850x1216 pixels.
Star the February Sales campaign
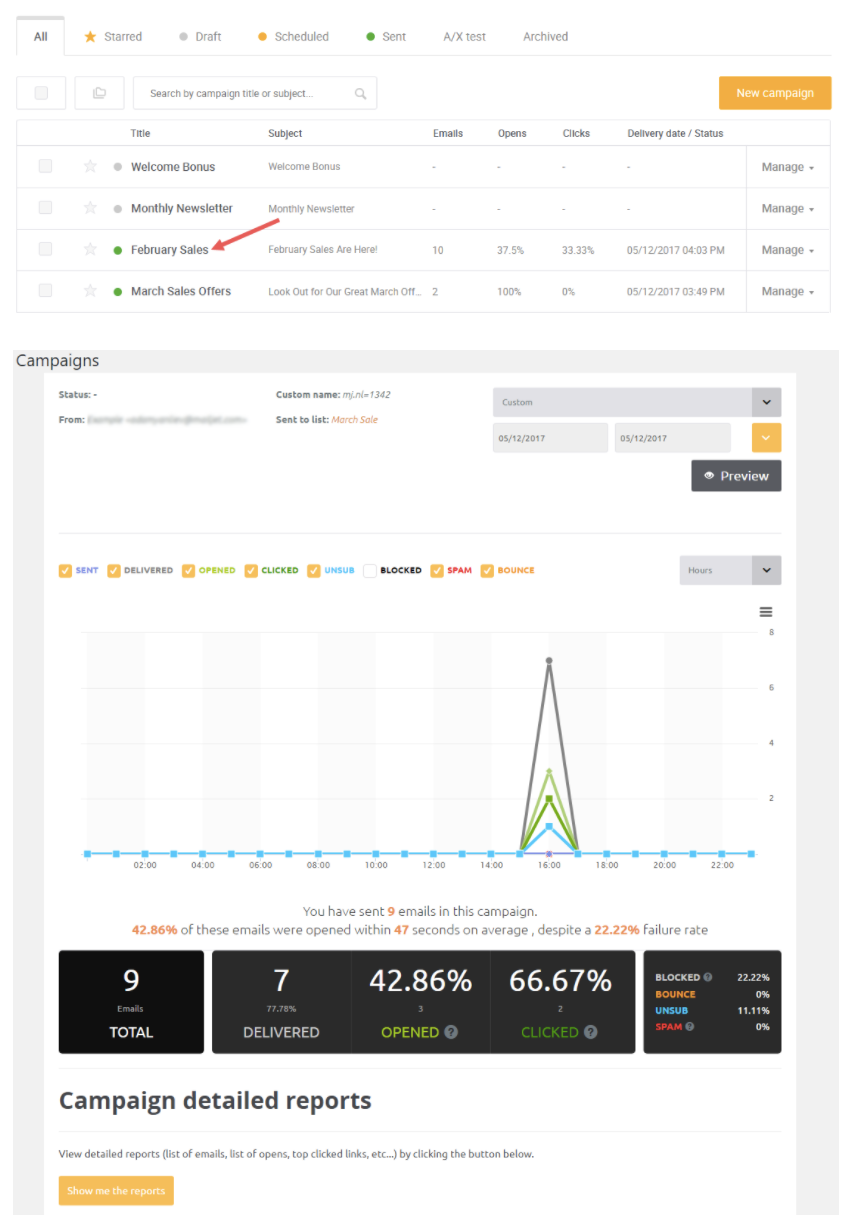tap(90, 250)
